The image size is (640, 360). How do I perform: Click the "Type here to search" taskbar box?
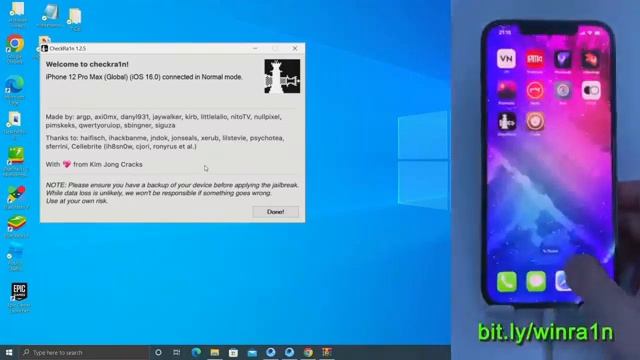point(84,352)
